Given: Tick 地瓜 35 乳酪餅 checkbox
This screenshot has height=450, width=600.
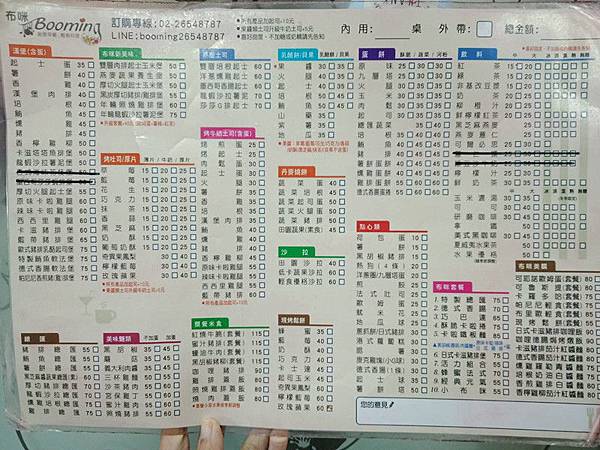Looking at the screenshot, I should 331,135.
